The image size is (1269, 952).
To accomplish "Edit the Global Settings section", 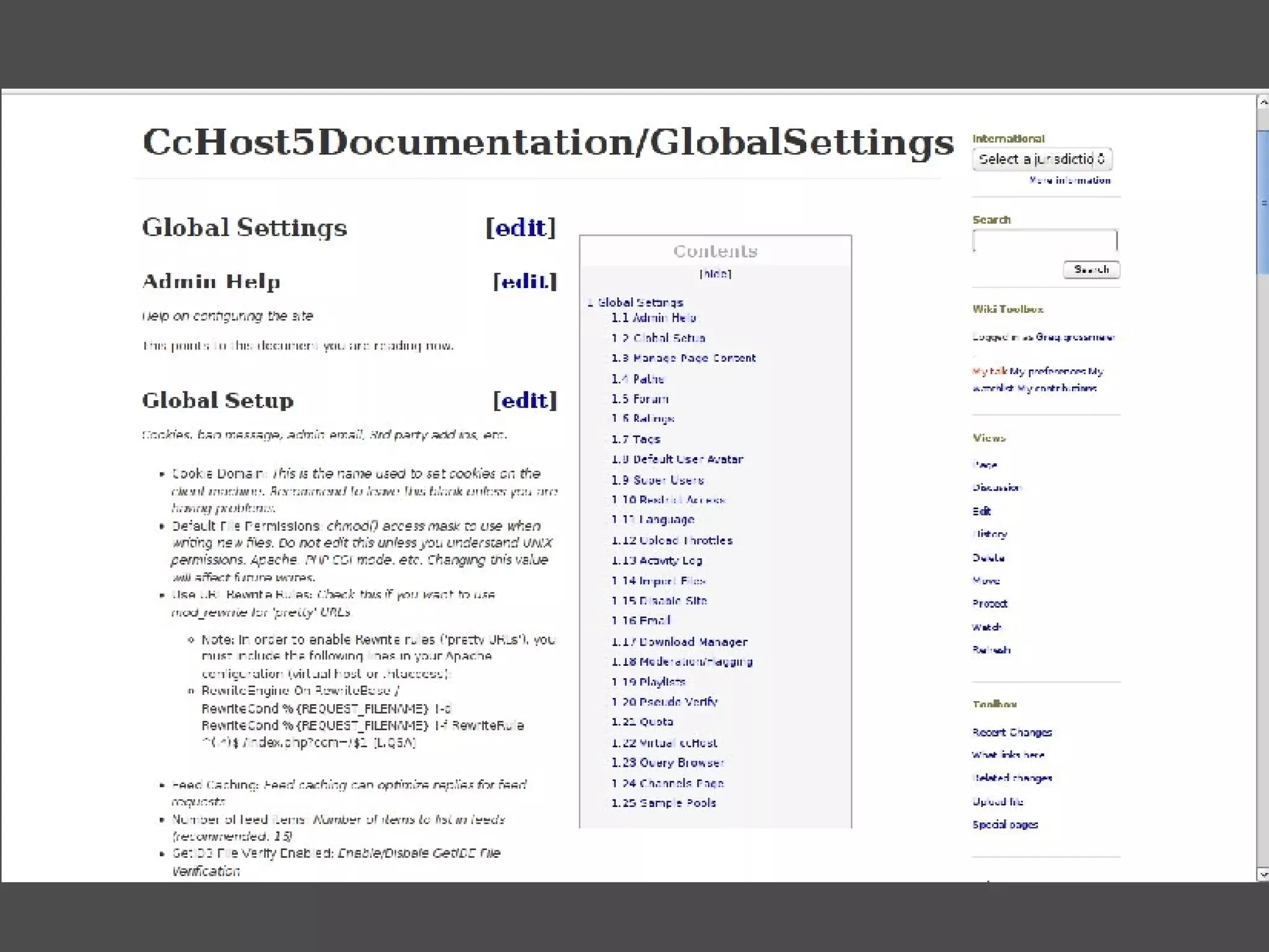I will pyautogui.click(x=520, y=228).
